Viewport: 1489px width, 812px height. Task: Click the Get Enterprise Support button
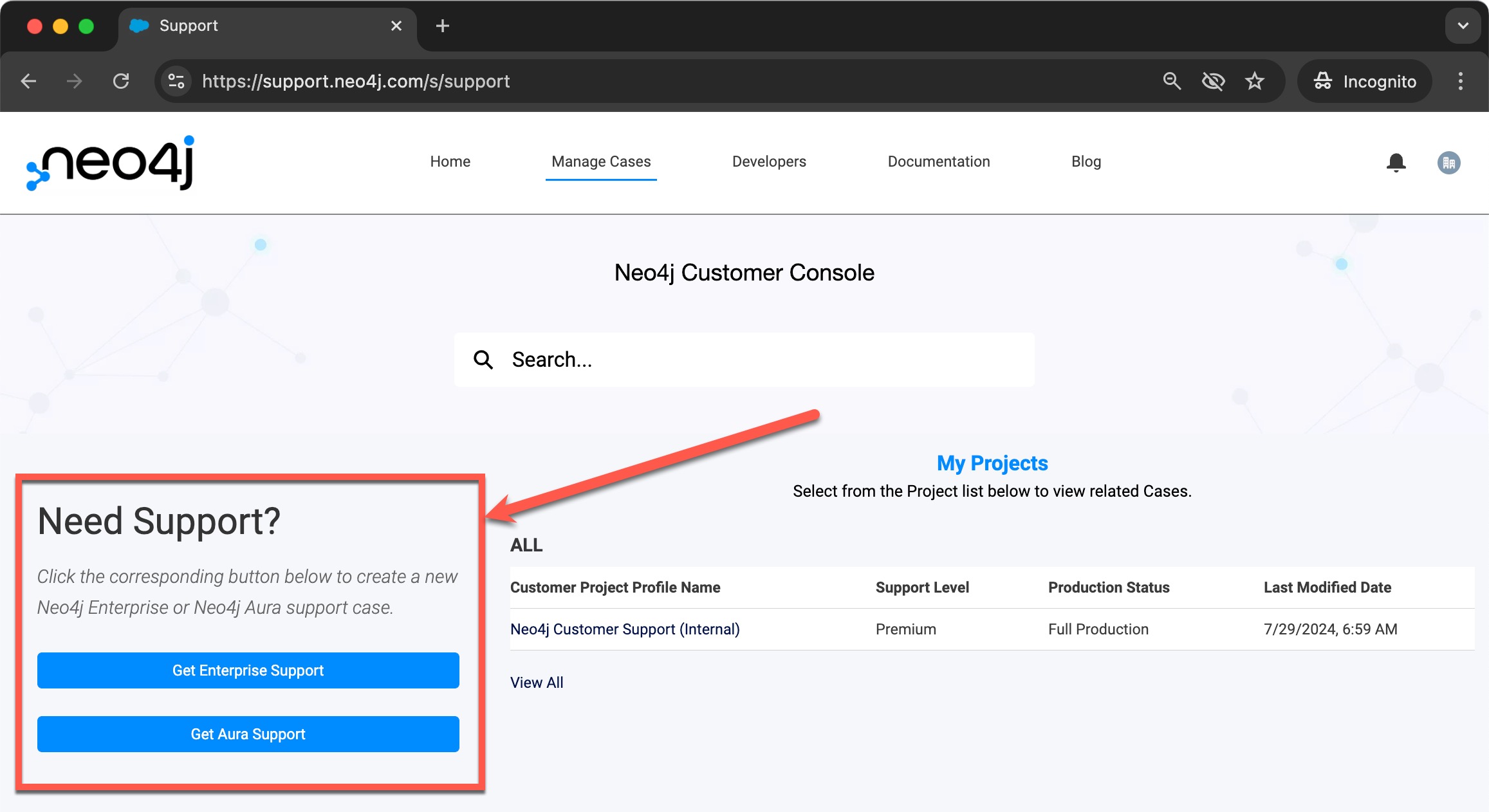(248, 670)
